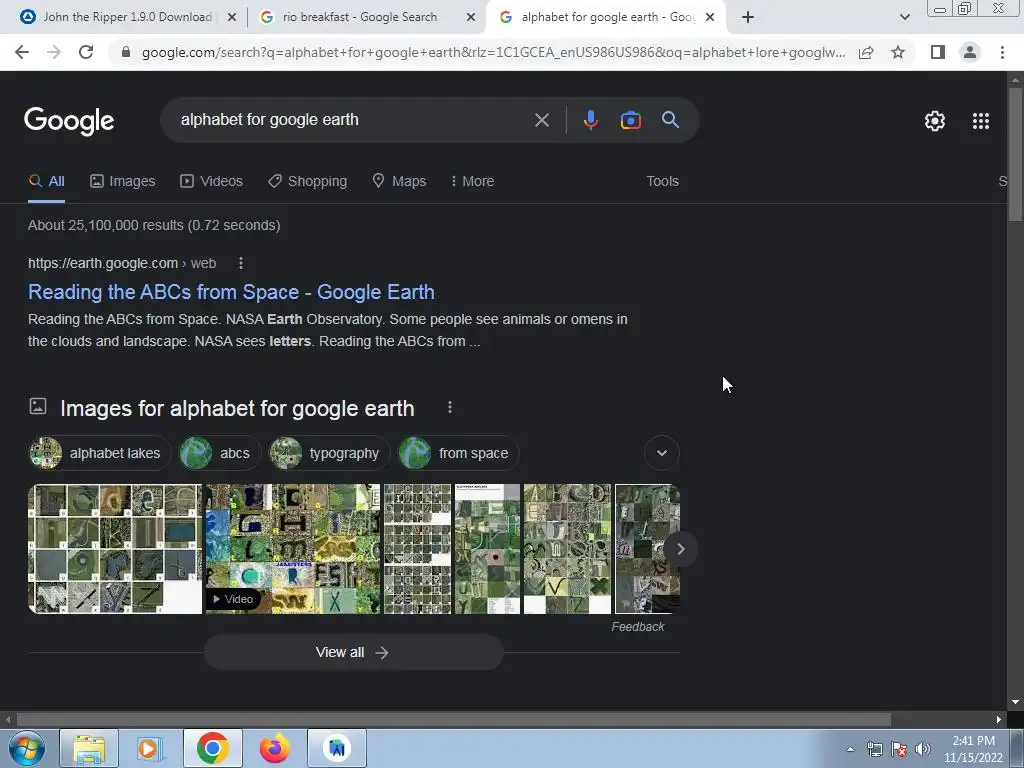
Task: Open options menu for Images section
Action: pyautogui.click(x=450, y=408)
